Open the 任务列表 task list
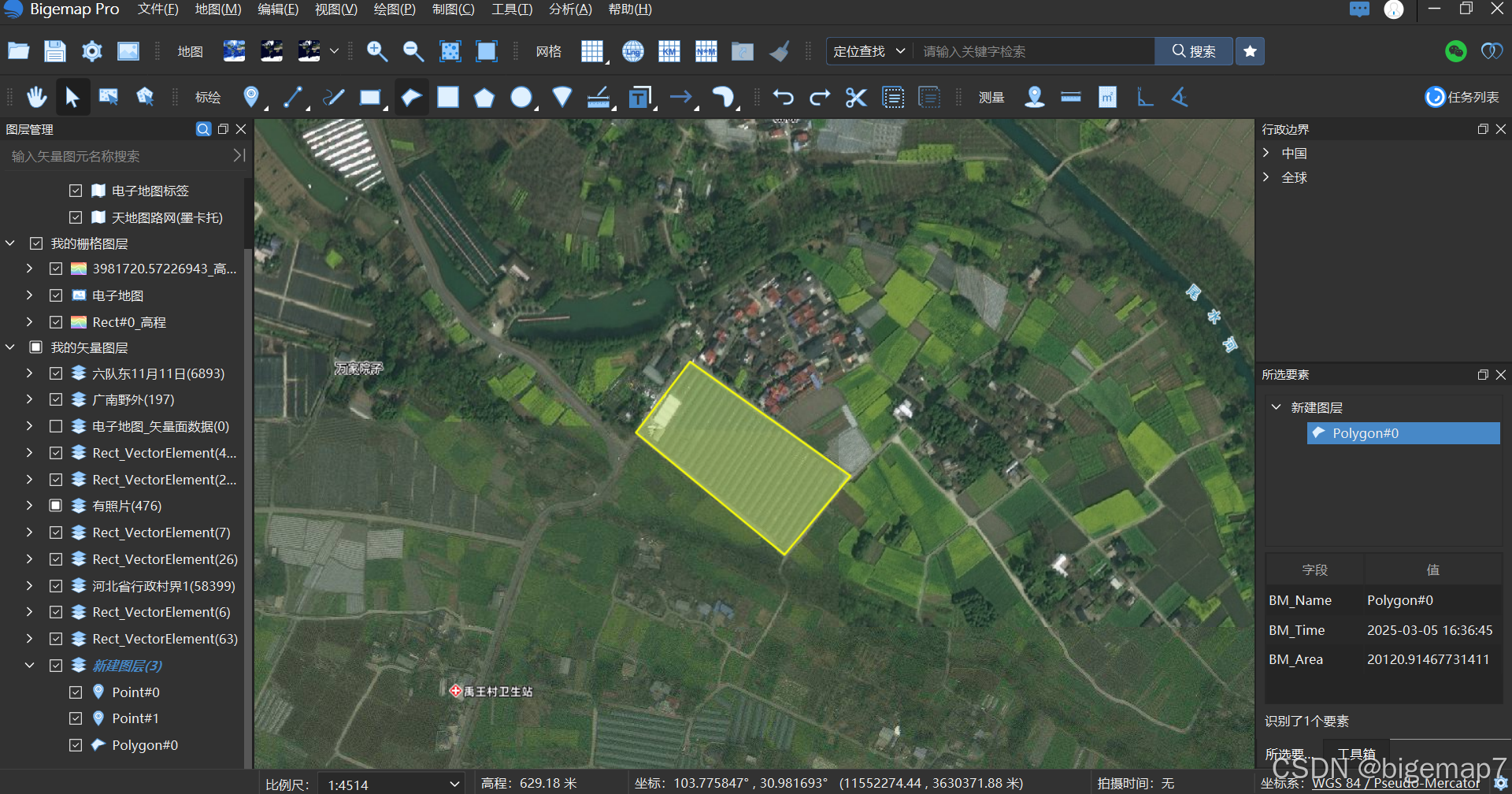The image size is (1512, 794). (1462, 97)
